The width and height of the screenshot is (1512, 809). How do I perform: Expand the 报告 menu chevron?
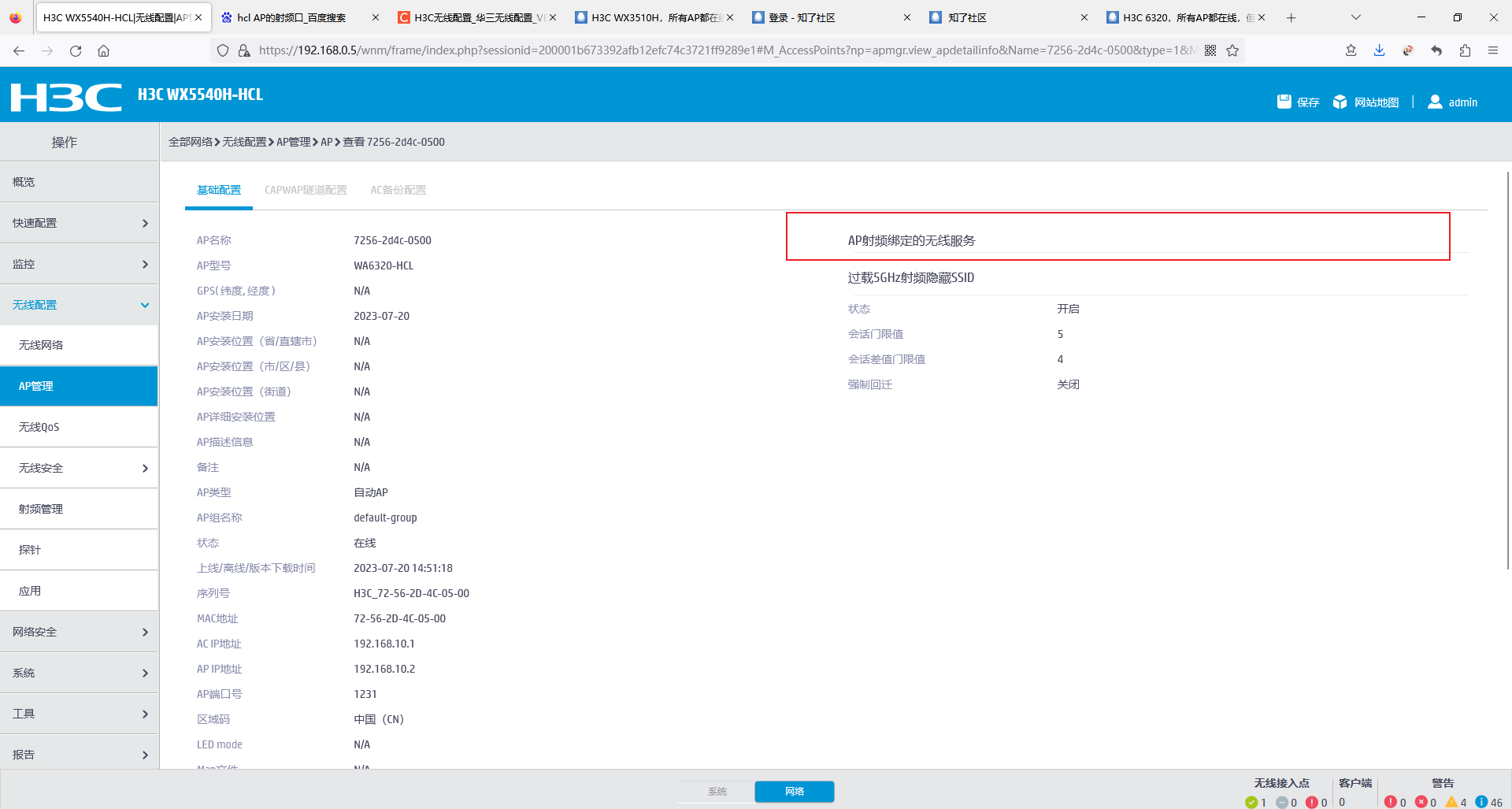coord(145,755)
